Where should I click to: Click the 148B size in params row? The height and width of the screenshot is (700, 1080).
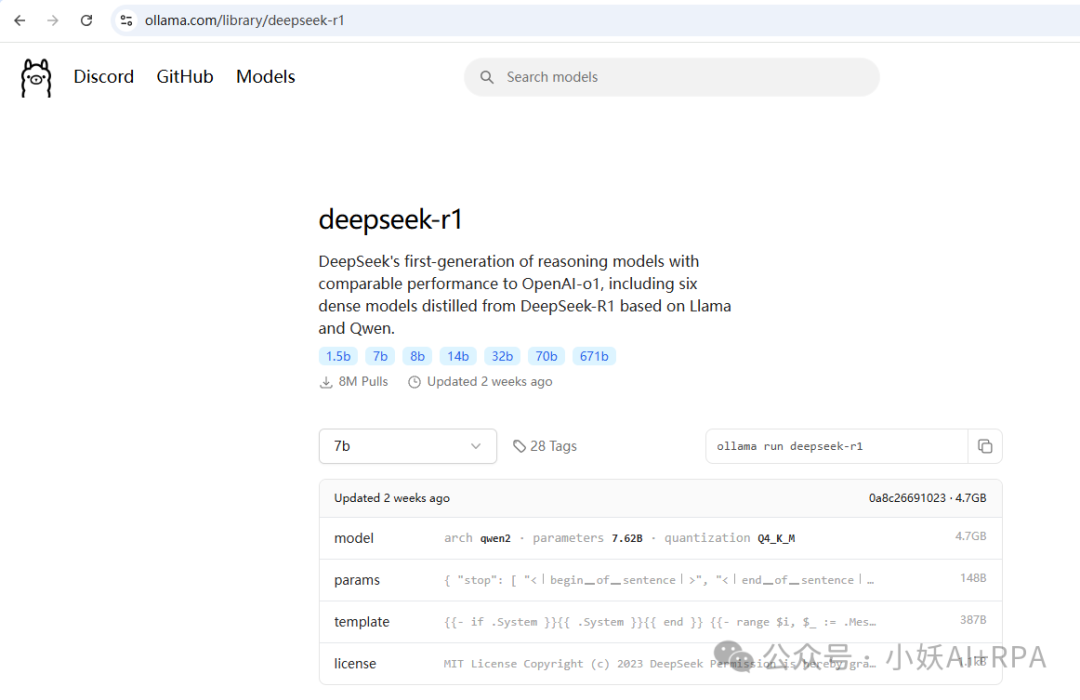(973, 578)
